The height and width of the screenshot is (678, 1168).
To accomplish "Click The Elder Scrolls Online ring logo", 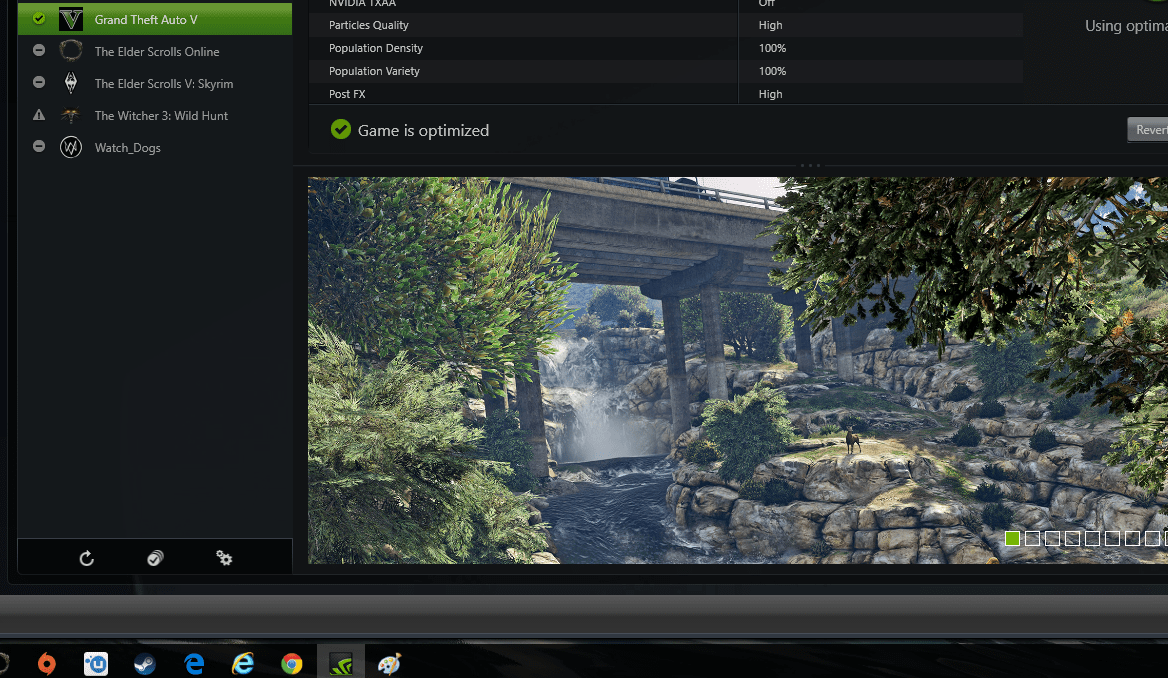I will point(71,51).
